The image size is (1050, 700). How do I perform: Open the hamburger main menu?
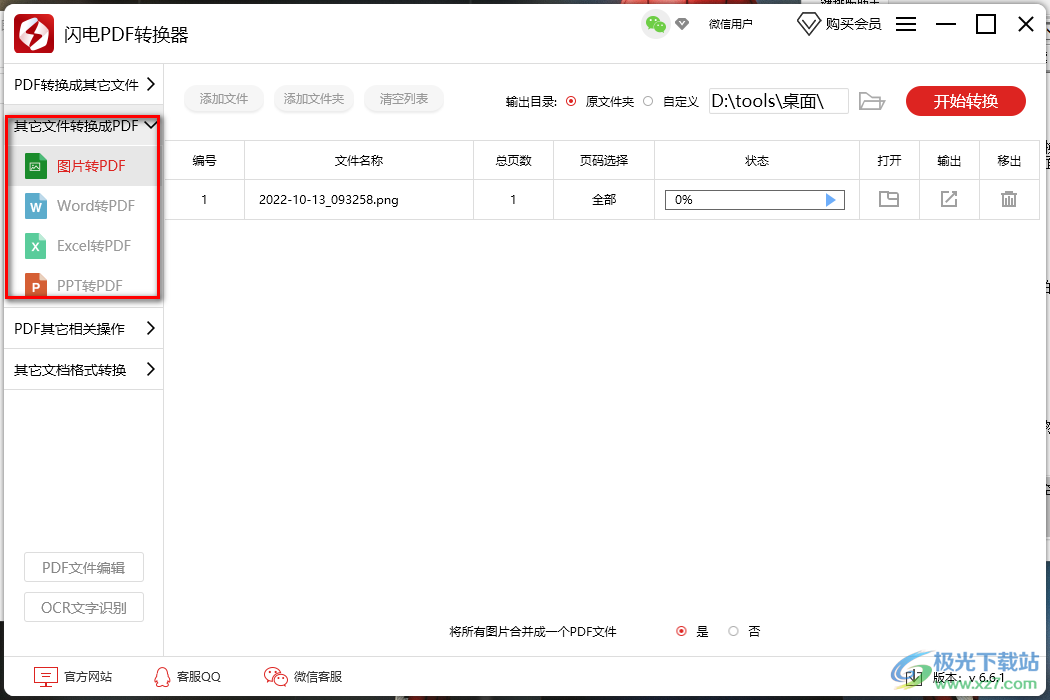coord(906,24)
